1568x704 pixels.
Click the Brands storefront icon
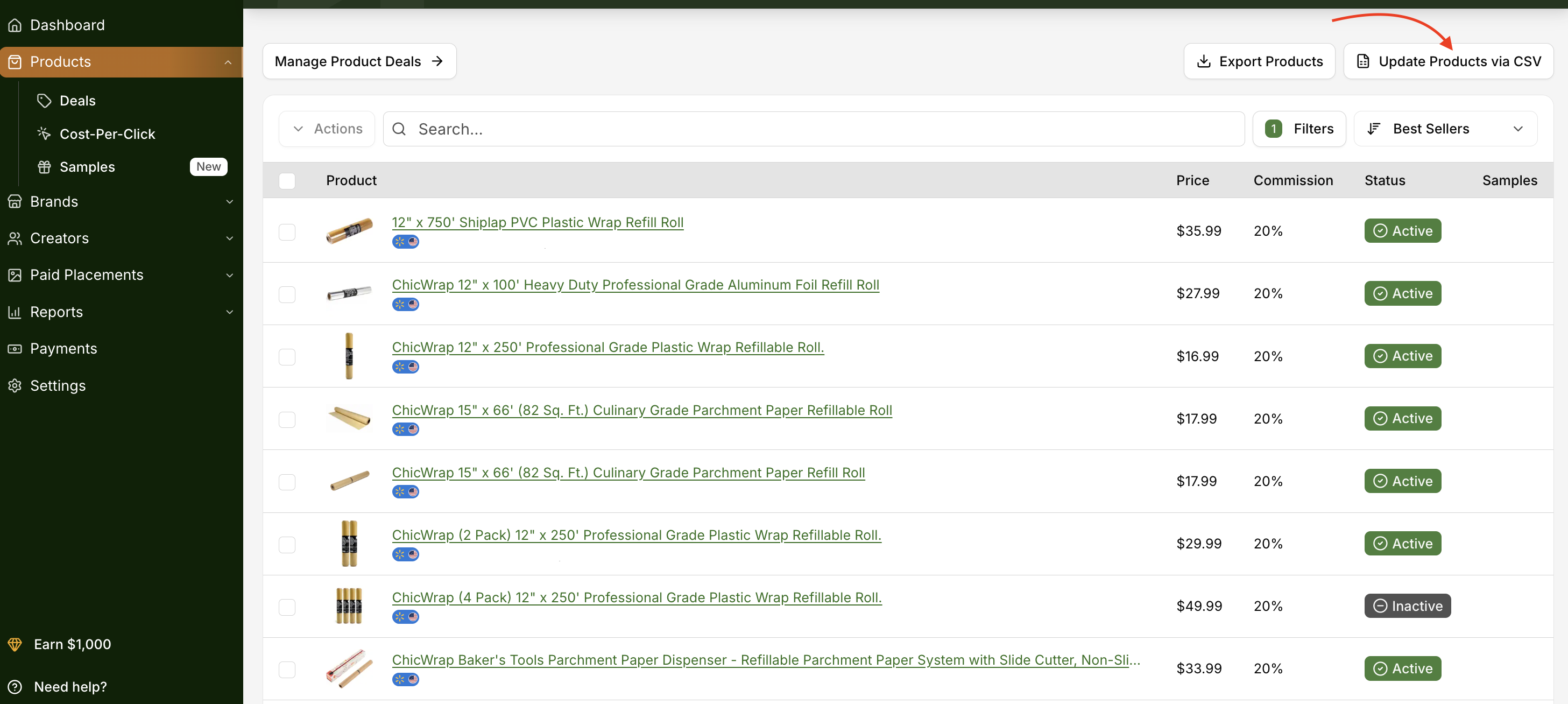(15, 202)
